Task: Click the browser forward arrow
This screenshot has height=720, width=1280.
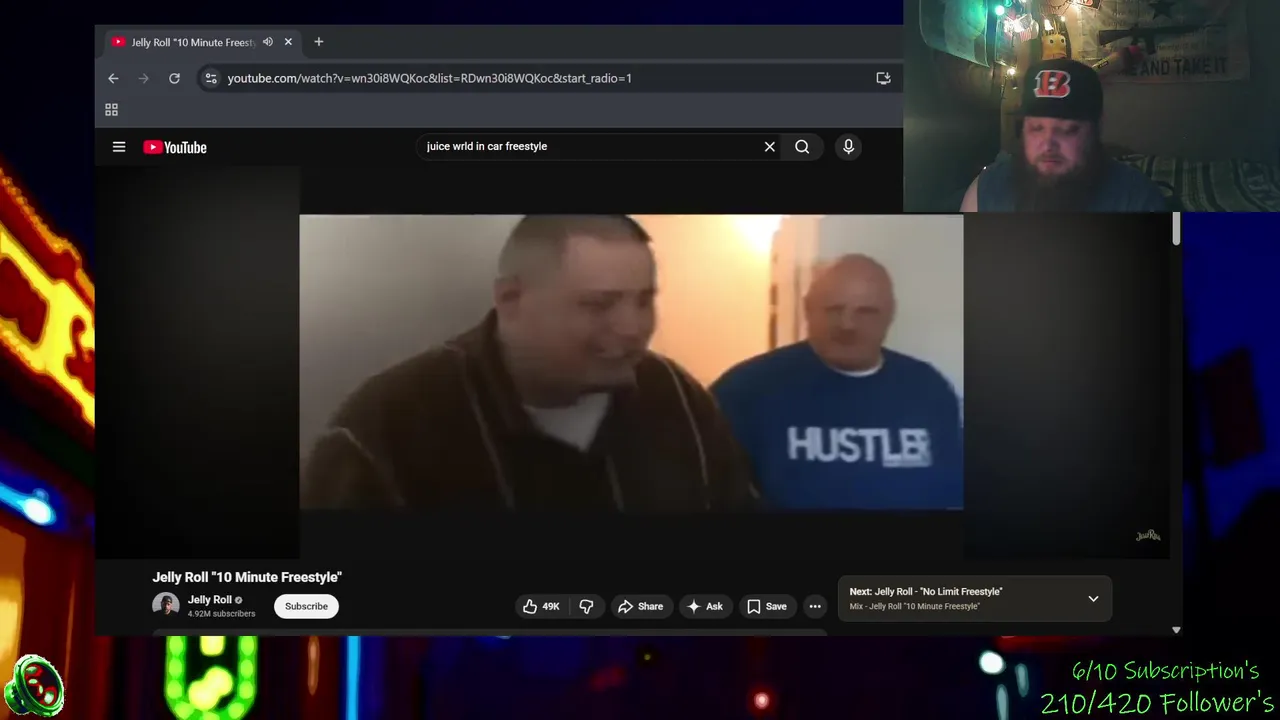Action: [143, 78]
